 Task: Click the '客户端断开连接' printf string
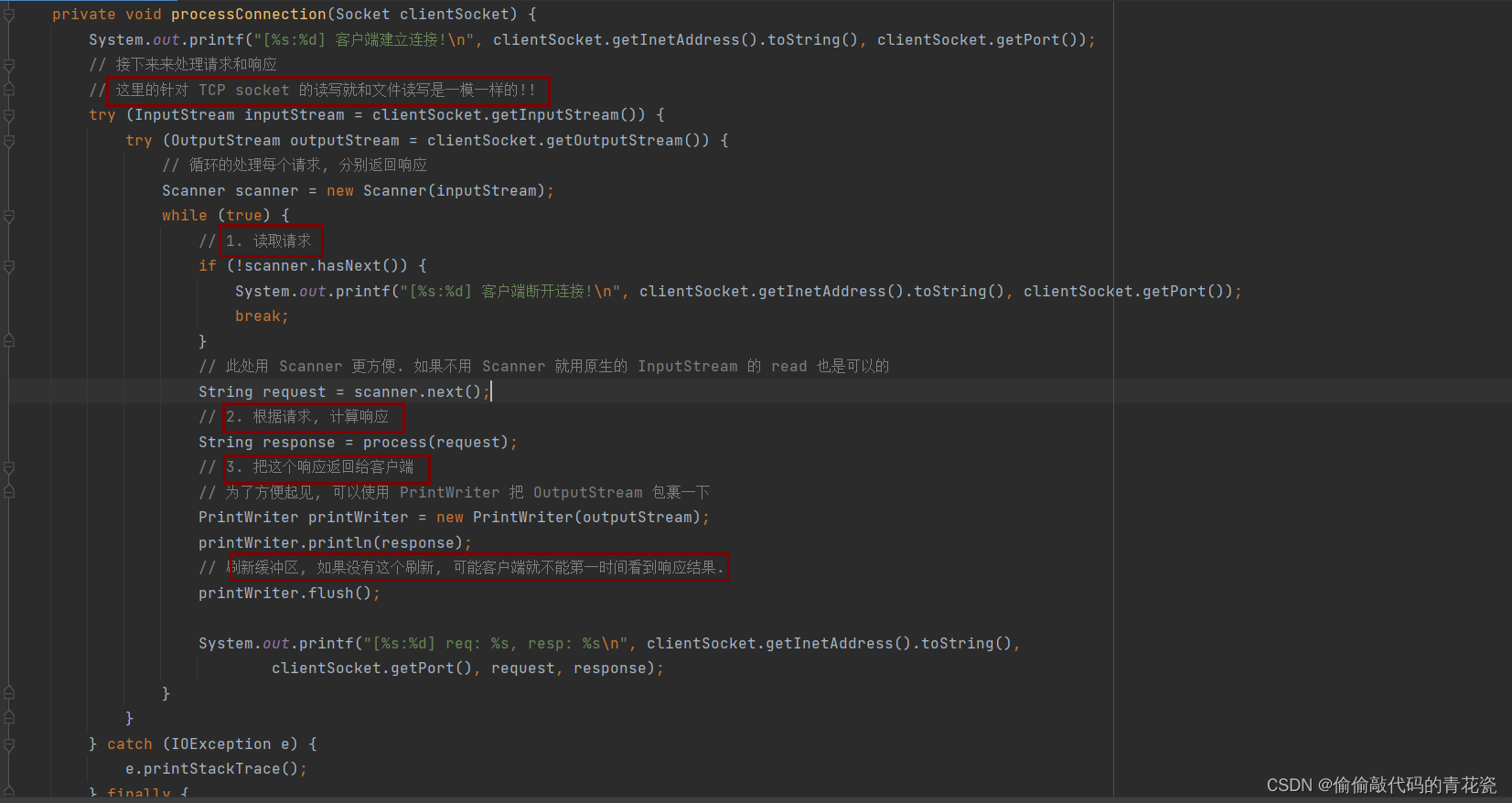pyautogui.click(x=510, y=292)
